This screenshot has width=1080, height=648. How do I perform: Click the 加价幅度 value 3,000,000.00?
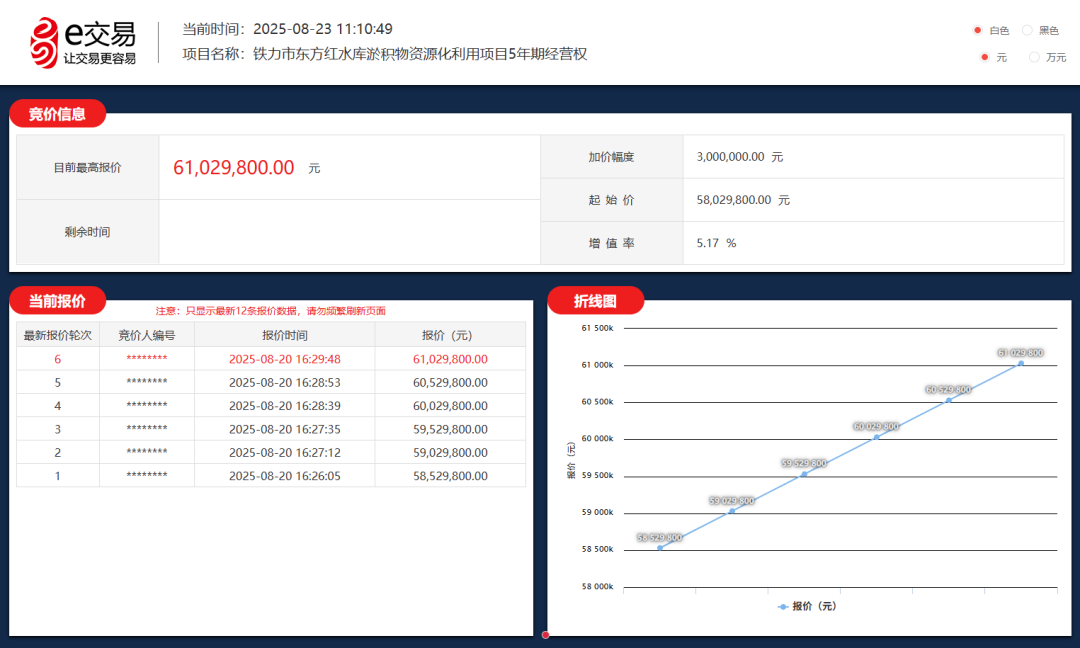pyautogui.click(x=730, y=157)
